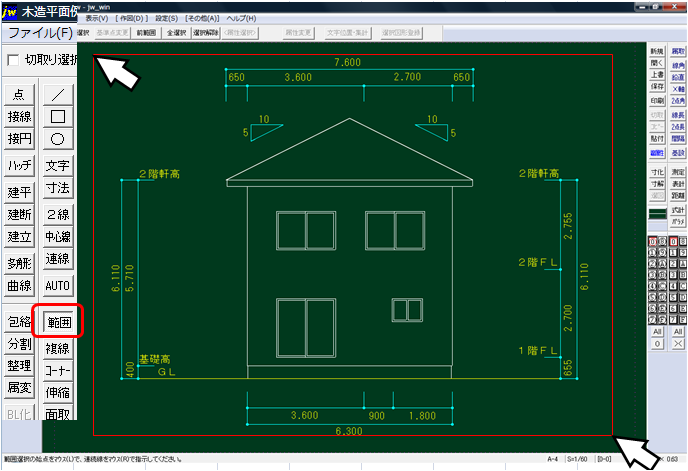Select the line (／) drawing tool
The width and height of the screenshot is (688, 471).
pos(58,95)
